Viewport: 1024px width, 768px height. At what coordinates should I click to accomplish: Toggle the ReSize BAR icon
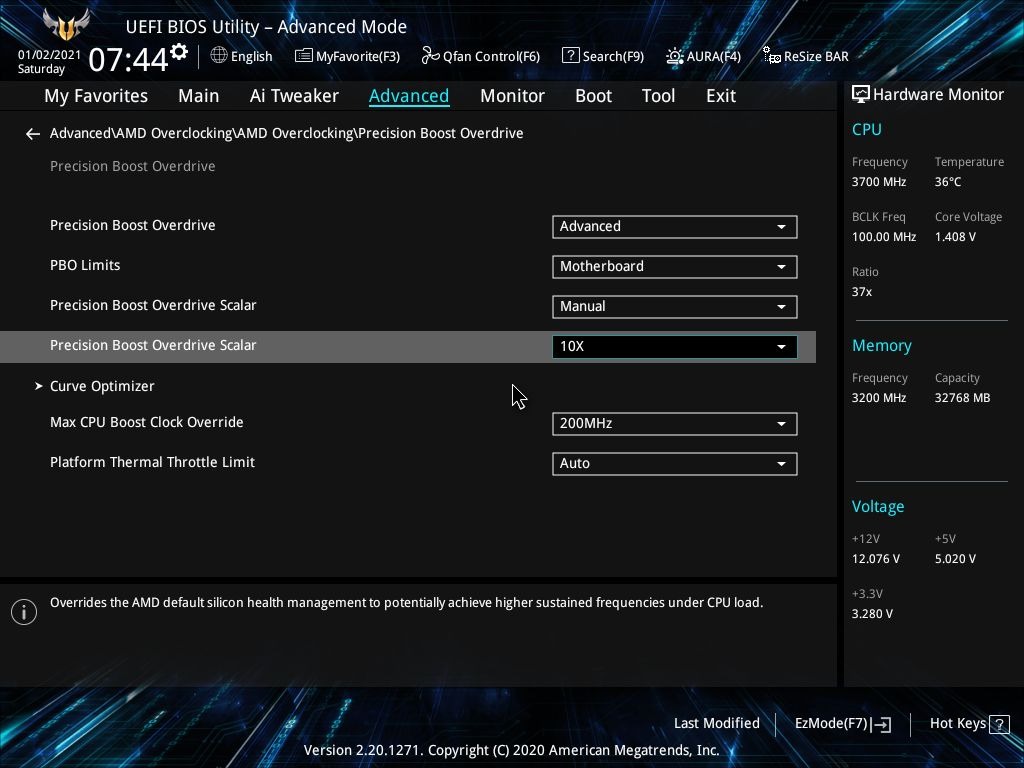tap(771, 56)
